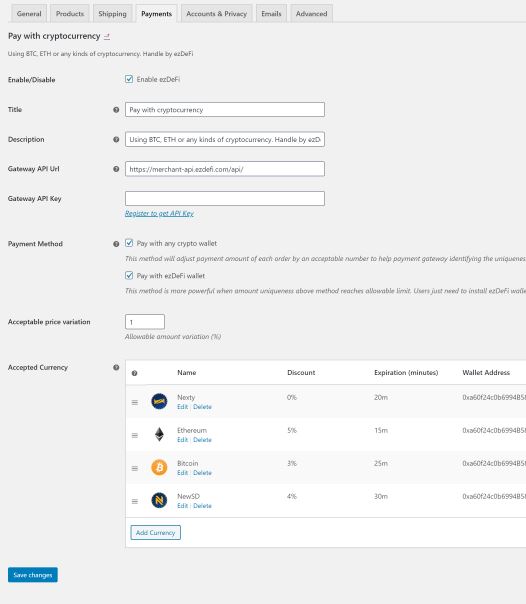This screenshot has width=526, height=604.
Task: Click the Bitcoin 25m expiration value
Action: [x=381, y=463]
